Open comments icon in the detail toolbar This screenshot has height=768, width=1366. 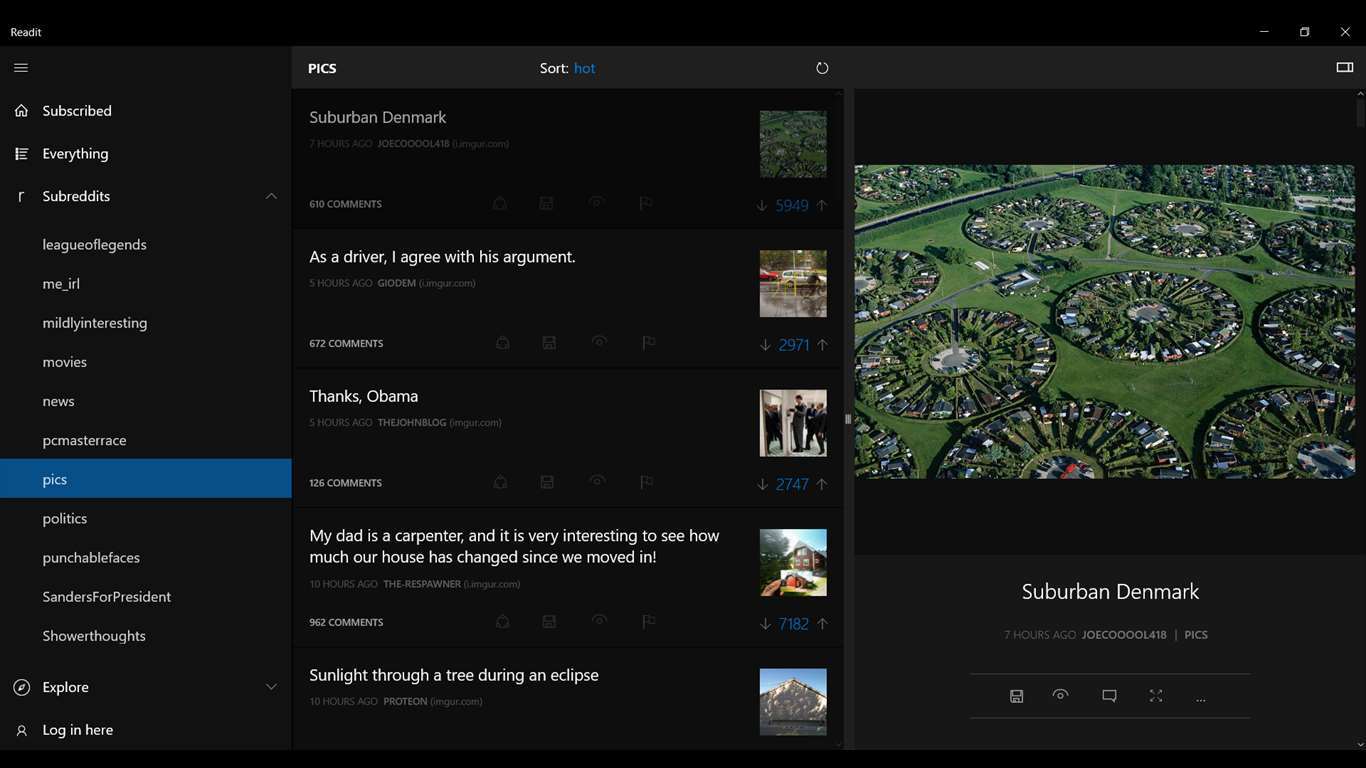[x=1109, y=696]
